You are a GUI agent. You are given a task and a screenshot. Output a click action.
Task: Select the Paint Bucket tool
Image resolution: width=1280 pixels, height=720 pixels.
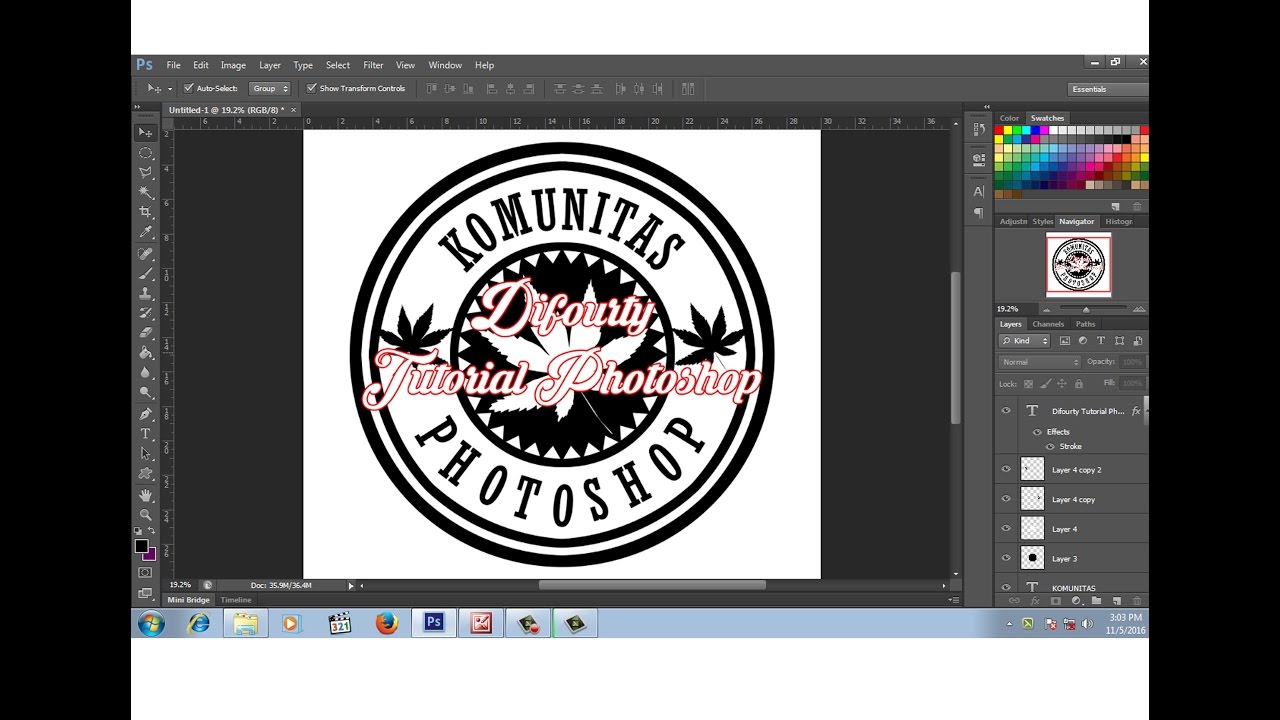[146, 353]
